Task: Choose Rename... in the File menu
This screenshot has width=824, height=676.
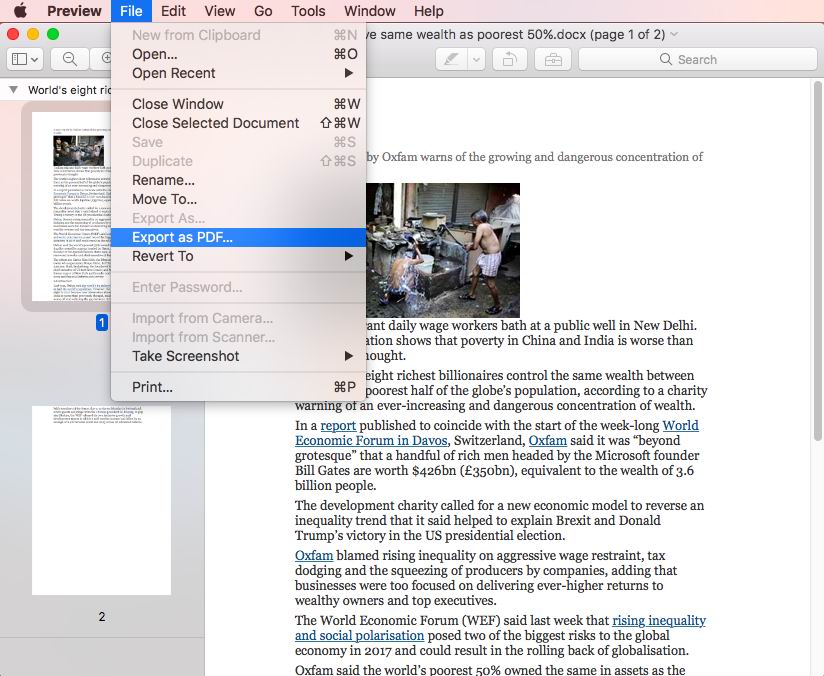Action: click(239, 180)
